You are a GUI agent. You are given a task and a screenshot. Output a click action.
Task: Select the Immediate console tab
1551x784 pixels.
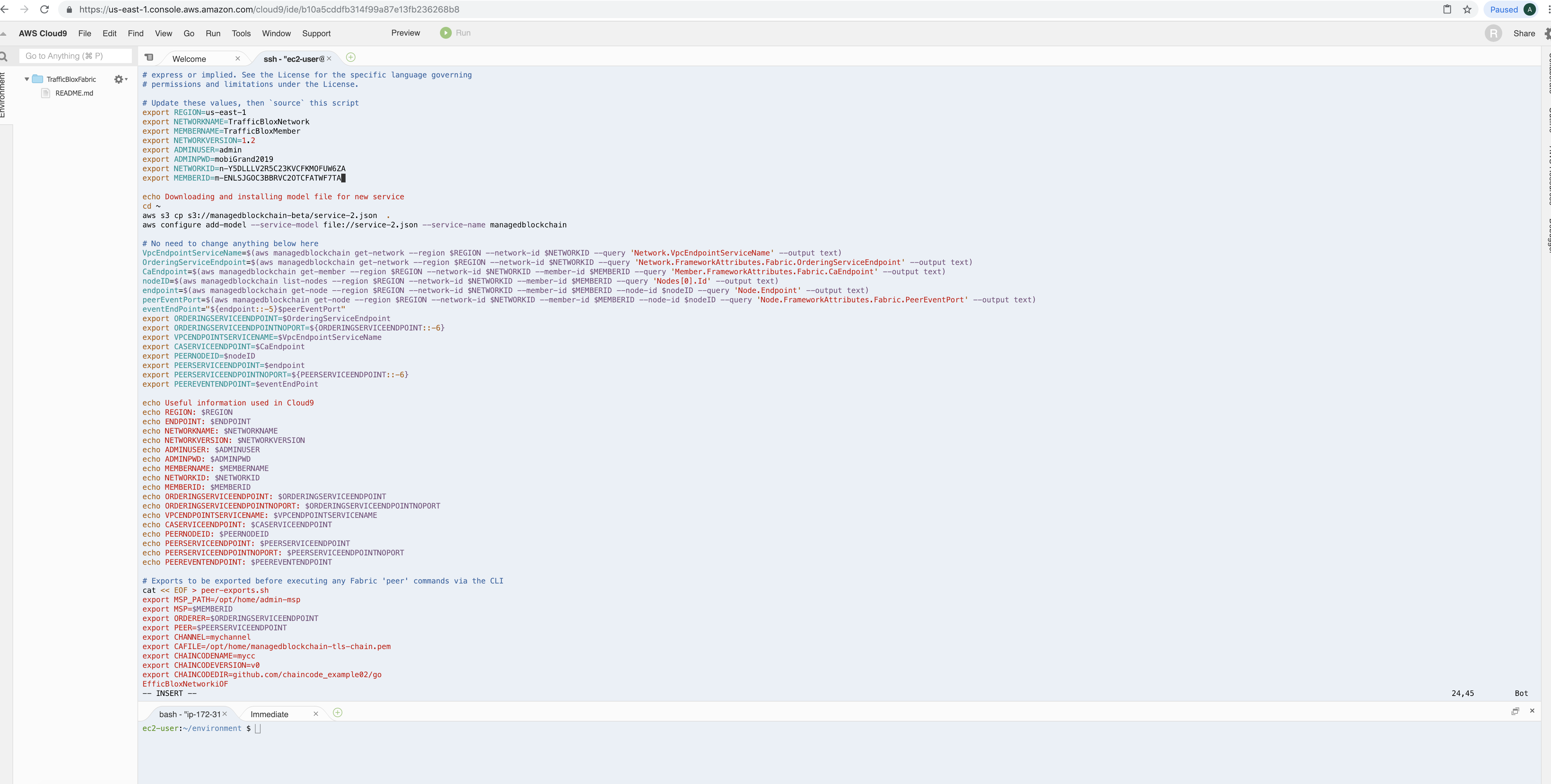[269, 715]
